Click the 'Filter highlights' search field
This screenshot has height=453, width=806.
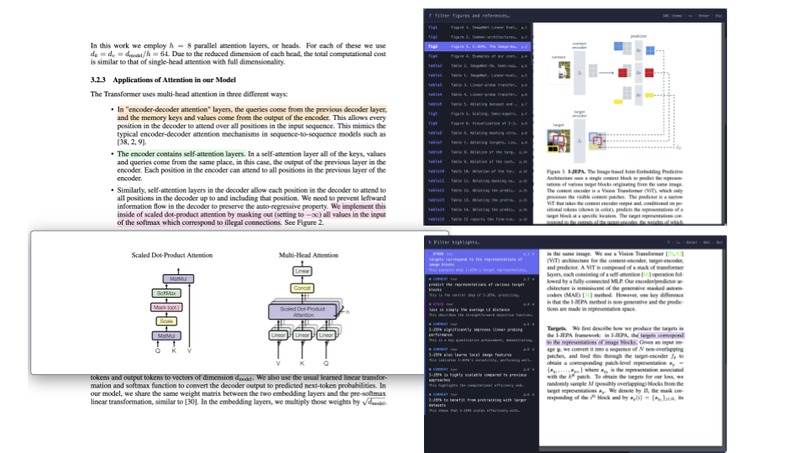pos(545,242)
